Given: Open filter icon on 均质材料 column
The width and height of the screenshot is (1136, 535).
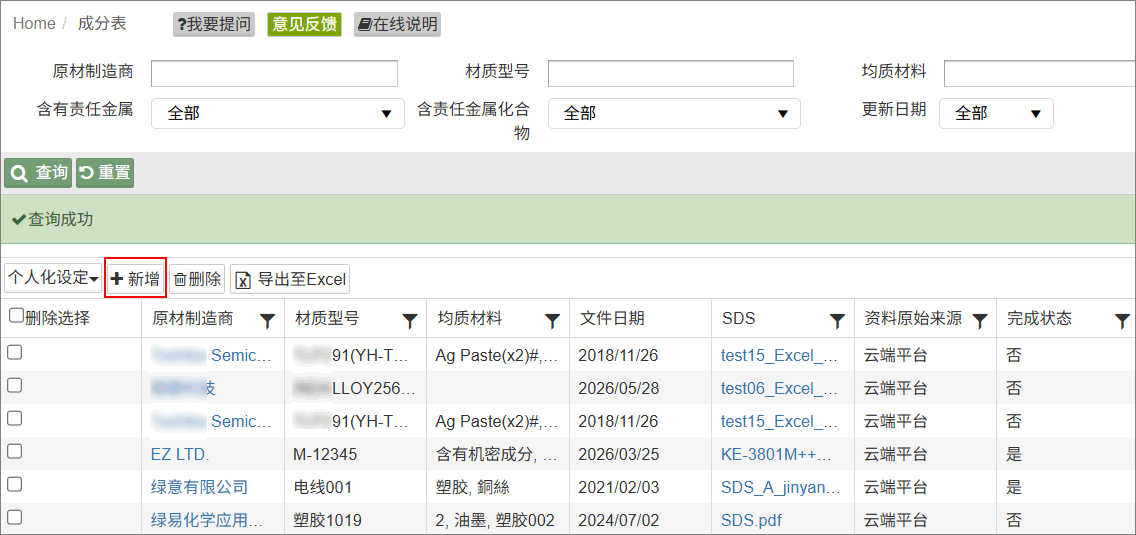Looking at the screenshot, I should click(553, 320).
